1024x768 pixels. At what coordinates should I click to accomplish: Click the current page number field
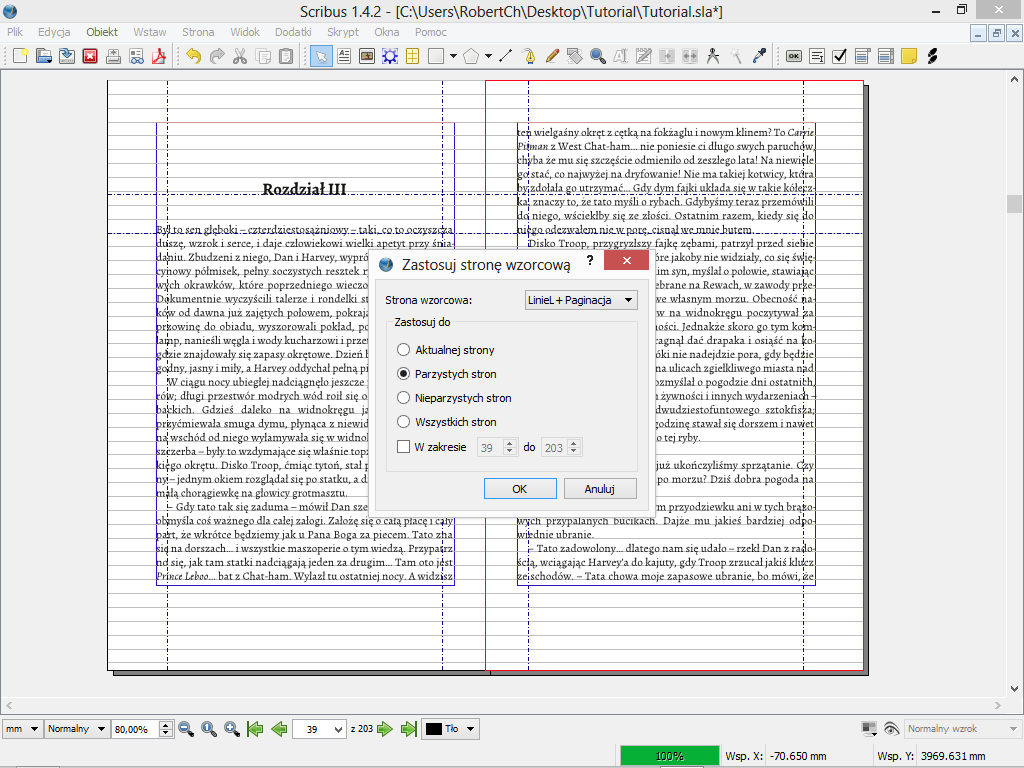point(312,729)
